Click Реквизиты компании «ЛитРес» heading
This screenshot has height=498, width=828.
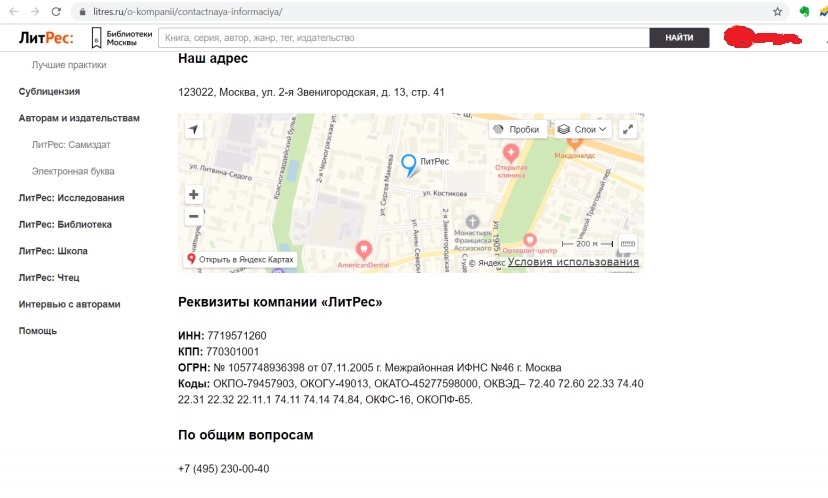click(280, 302)
